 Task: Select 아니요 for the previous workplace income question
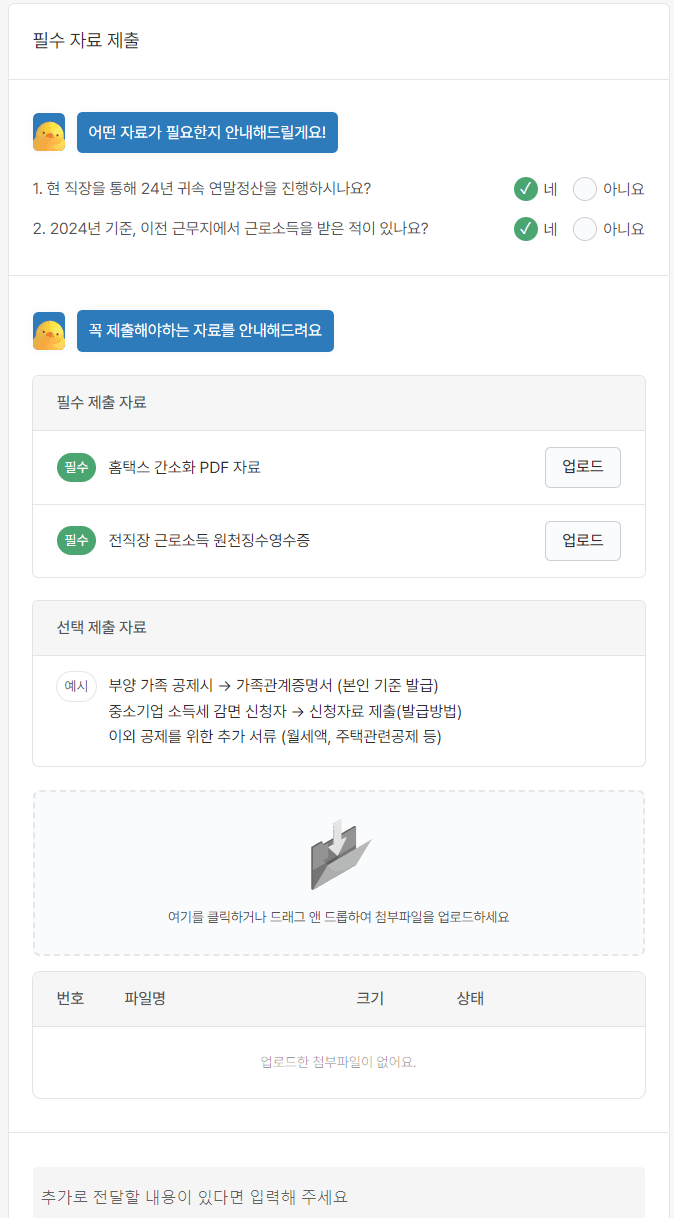(x=584, y=229)
